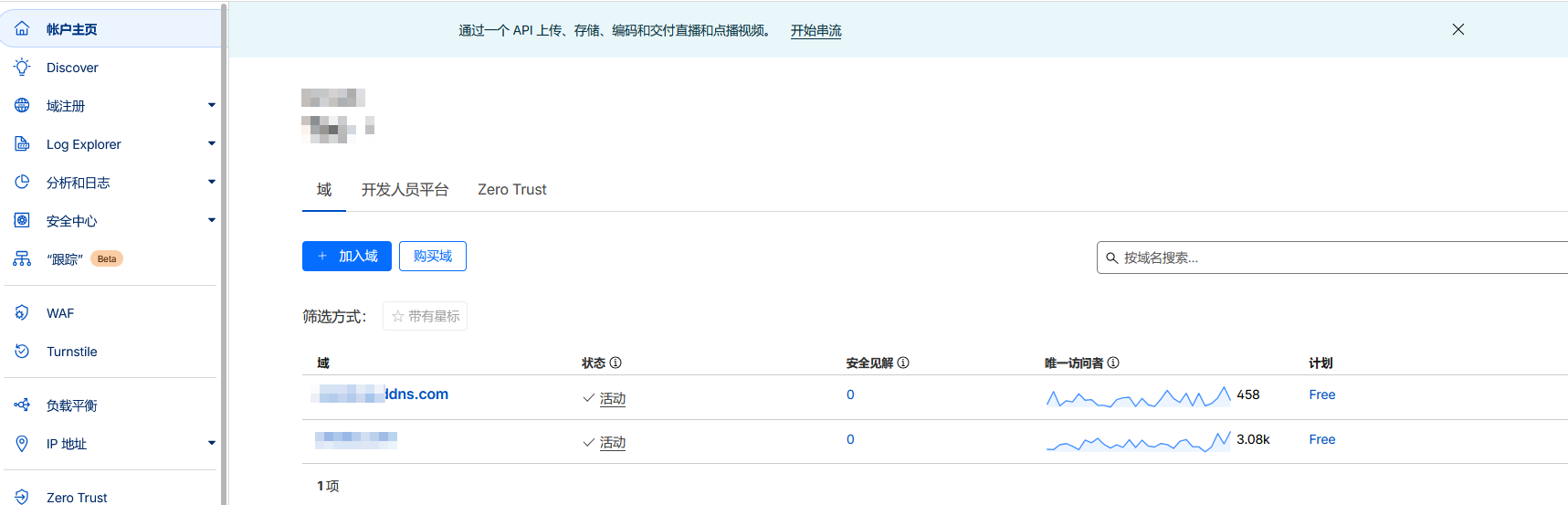Dismiss the API streaming banner
1568x505 pixels.
(x=1458, y=29)
